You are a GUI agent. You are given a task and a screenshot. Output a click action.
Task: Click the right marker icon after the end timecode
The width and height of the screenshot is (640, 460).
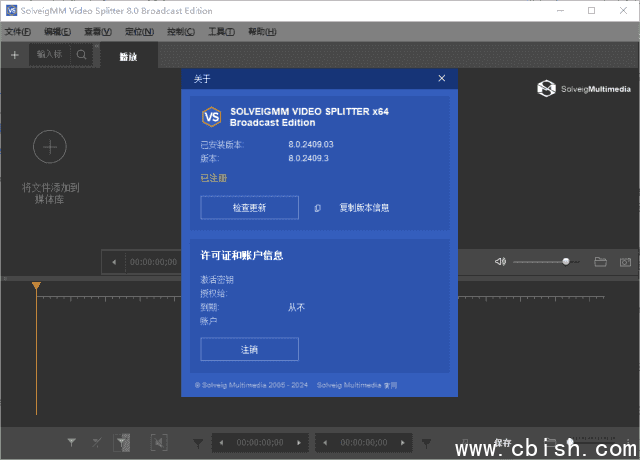point(427,443)
